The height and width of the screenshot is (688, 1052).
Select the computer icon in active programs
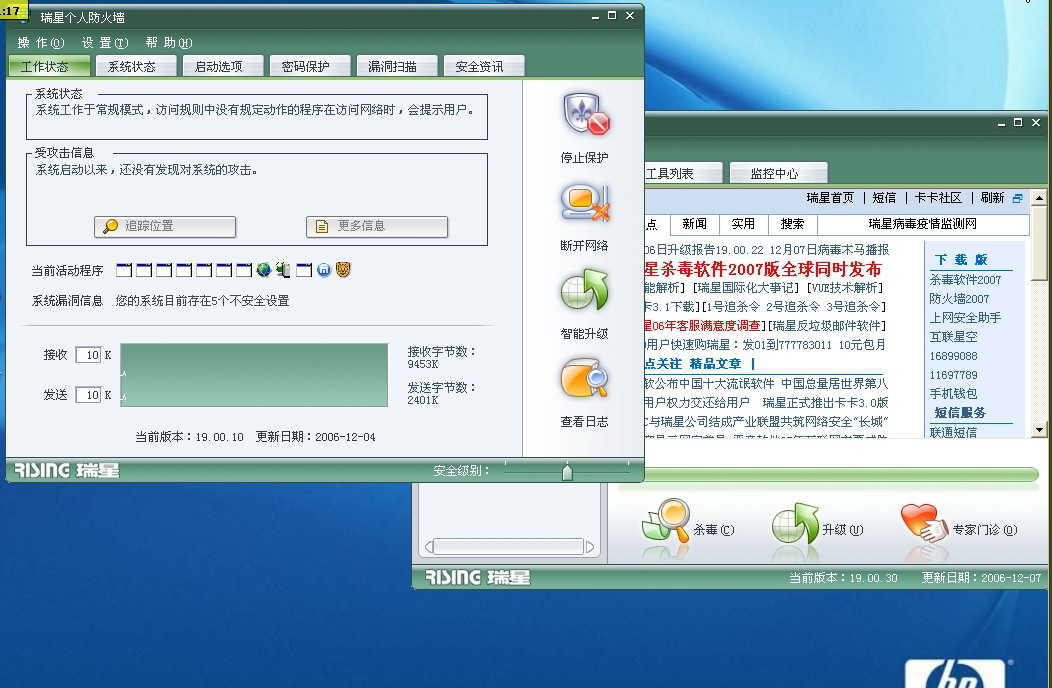point(283,270)
